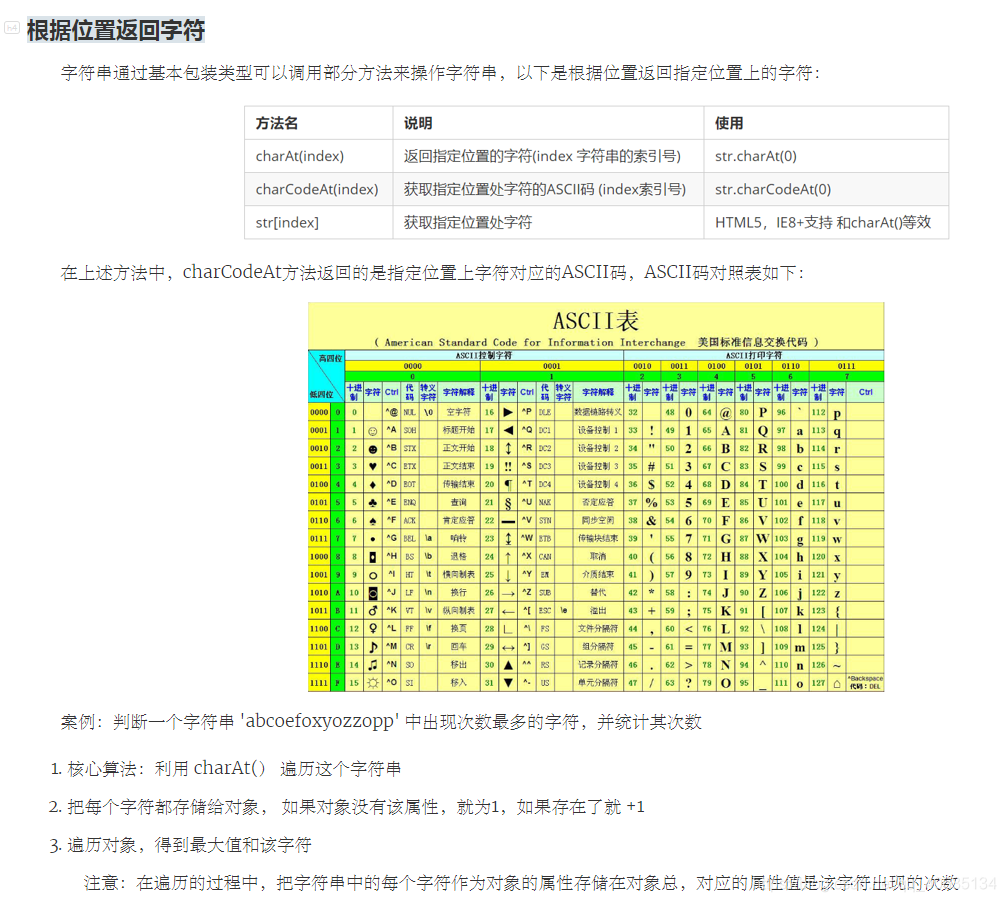
Task: Open the ASCII表 reference image
Action: 596,497
